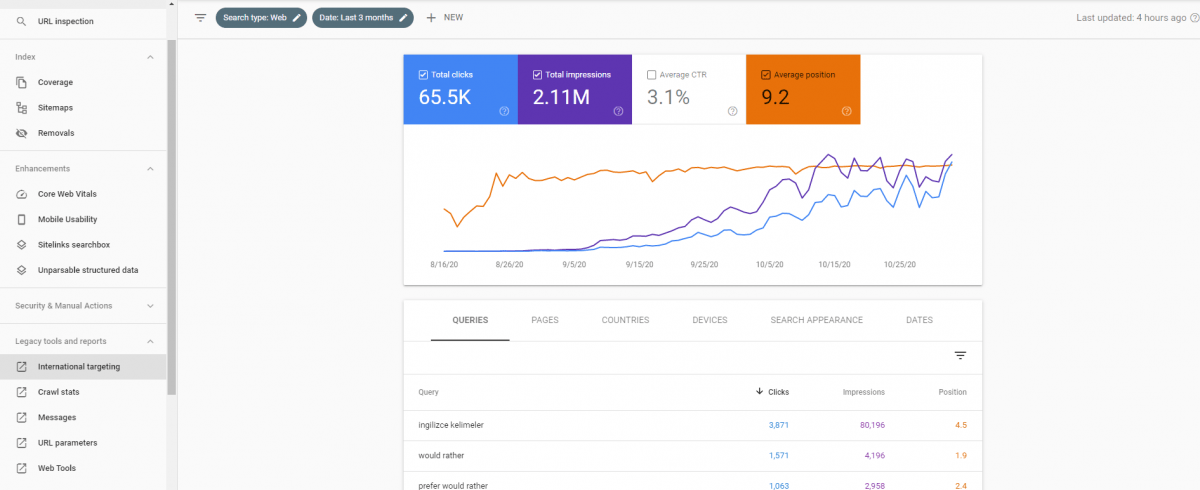Click the 10/5/20 date on chart axis
Viewport: 1200px width, 490px height.
[769, 265]
